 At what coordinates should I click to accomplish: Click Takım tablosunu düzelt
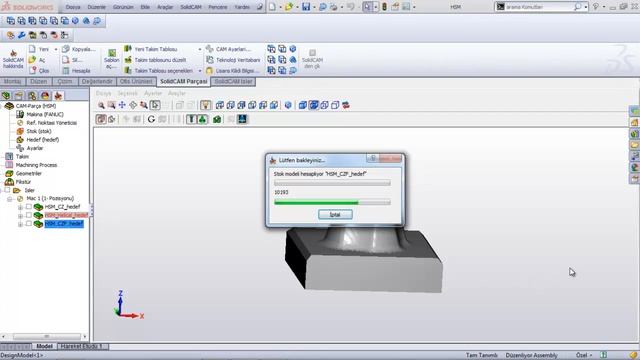pyautogui.click(x=156, y=60)
